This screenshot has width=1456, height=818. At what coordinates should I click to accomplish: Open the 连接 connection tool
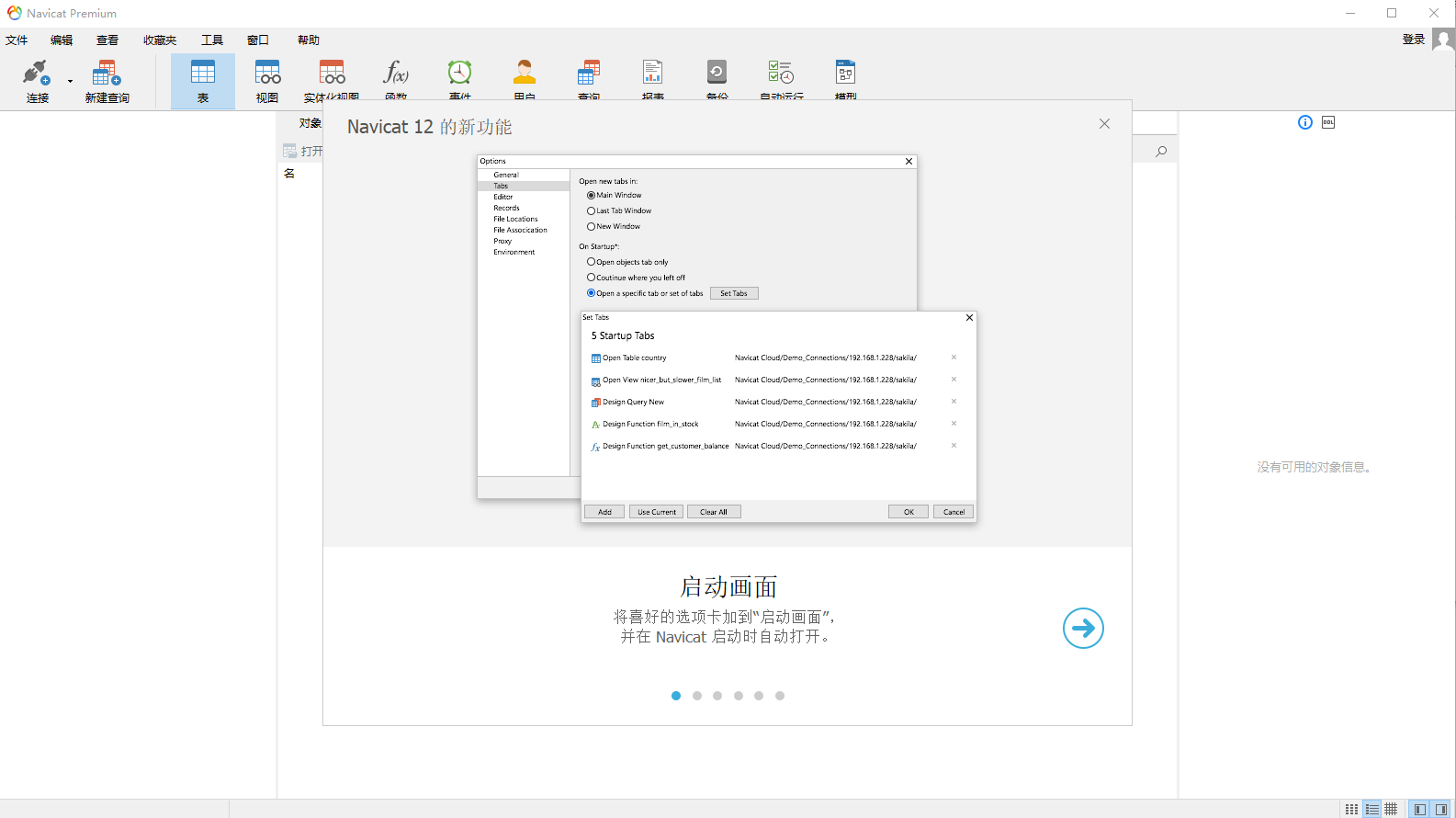tap(37, 81)
